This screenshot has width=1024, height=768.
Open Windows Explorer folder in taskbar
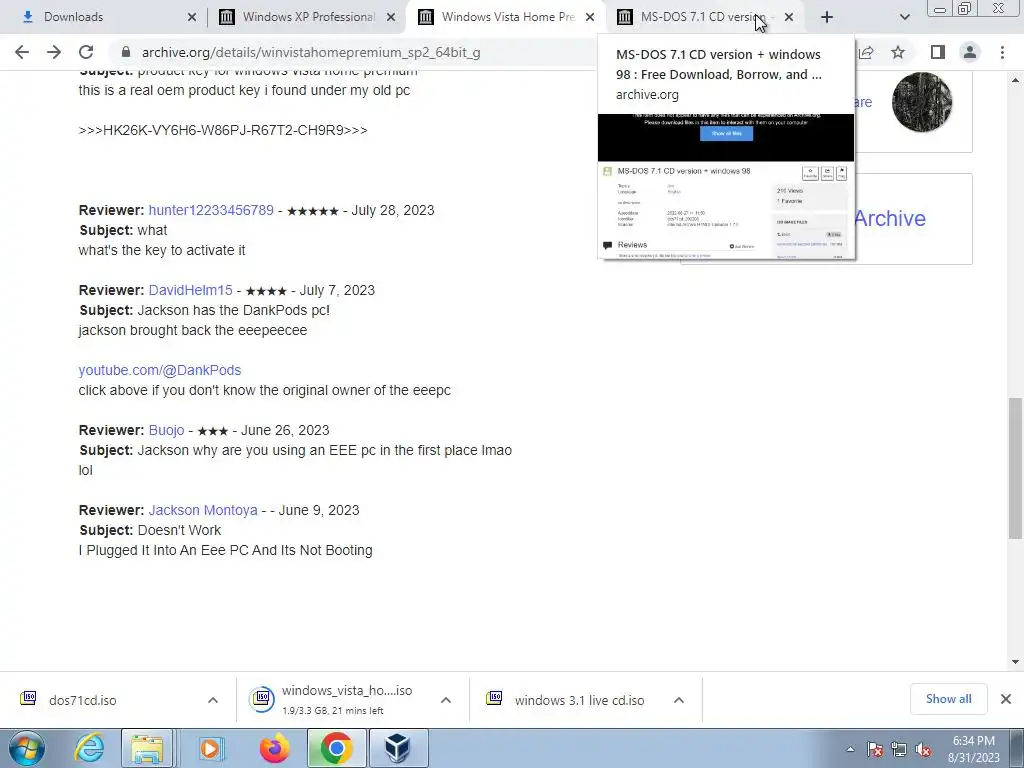pos(147,748)
